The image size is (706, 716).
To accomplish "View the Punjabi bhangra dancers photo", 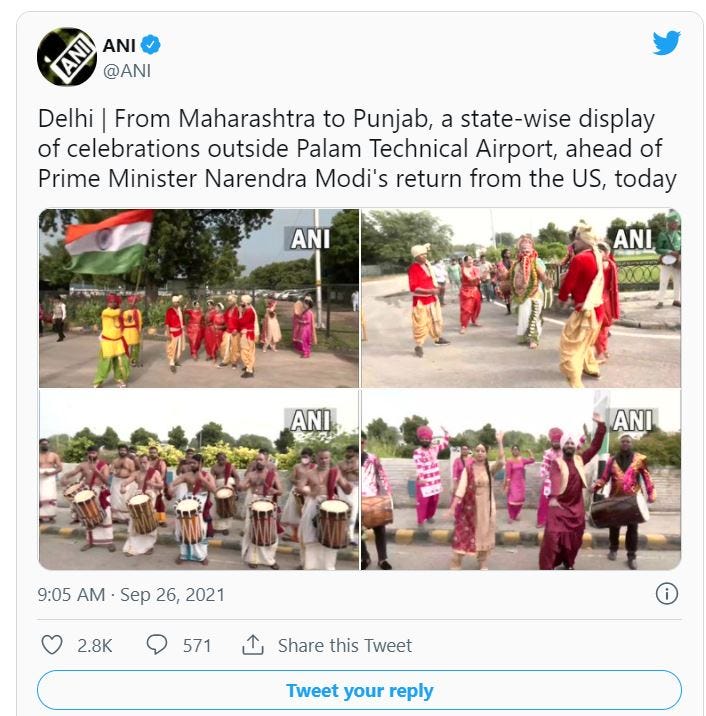I will pyautogui.click(x=521, y=480).
